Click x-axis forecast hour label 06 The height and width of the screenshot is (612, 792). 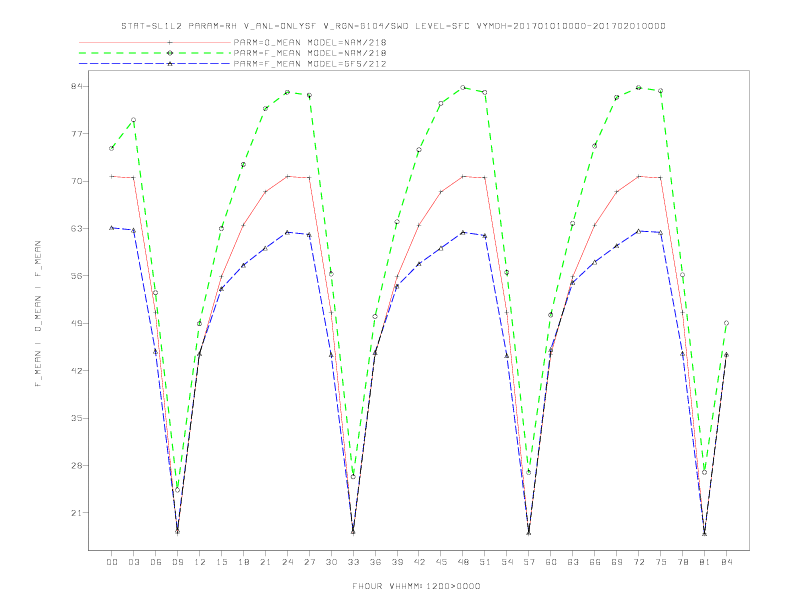pyautogui.click(x=156, y=562)
